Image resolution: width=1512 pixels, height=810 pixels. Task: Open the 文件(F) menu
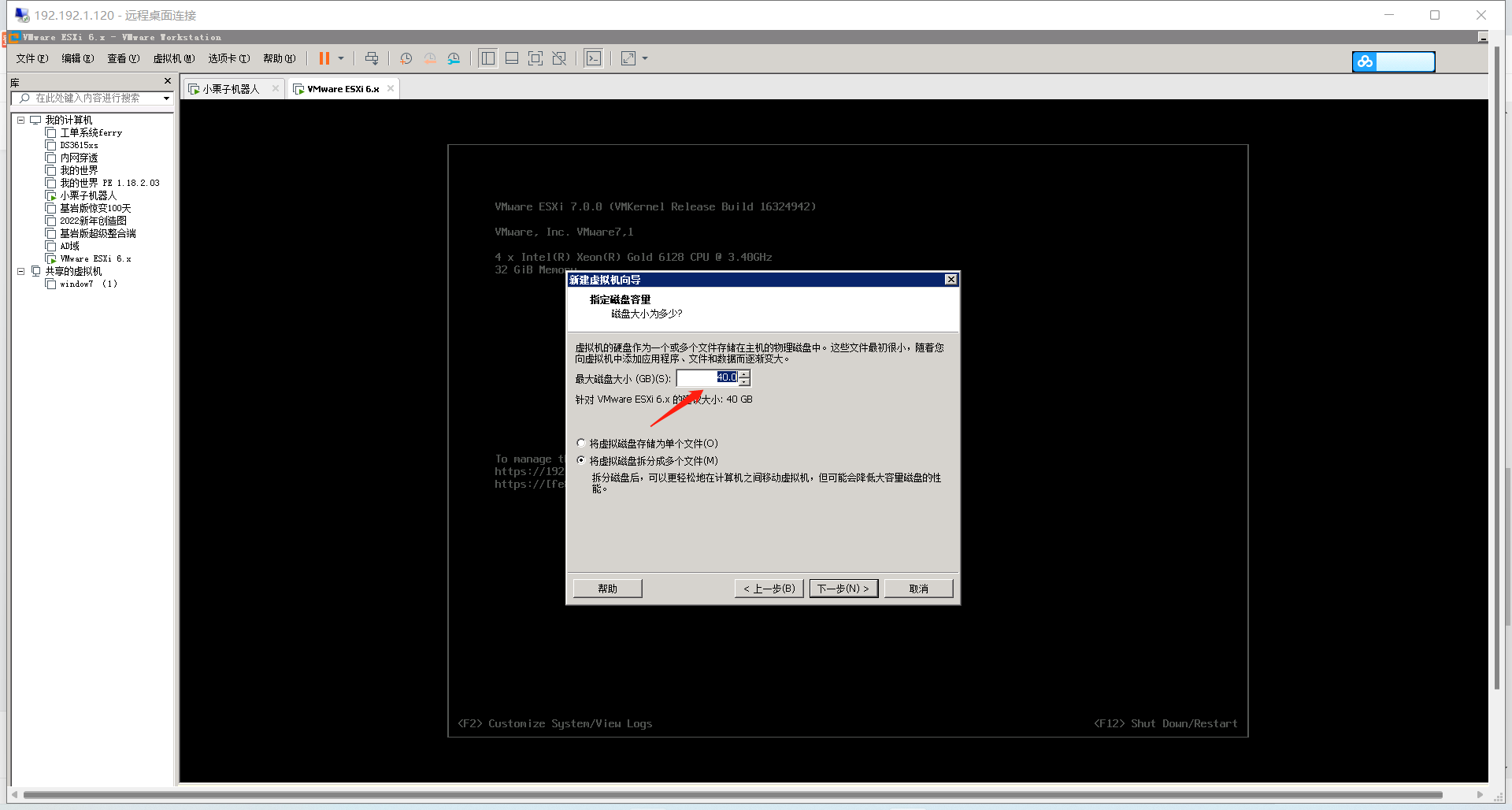pos(32,58)
